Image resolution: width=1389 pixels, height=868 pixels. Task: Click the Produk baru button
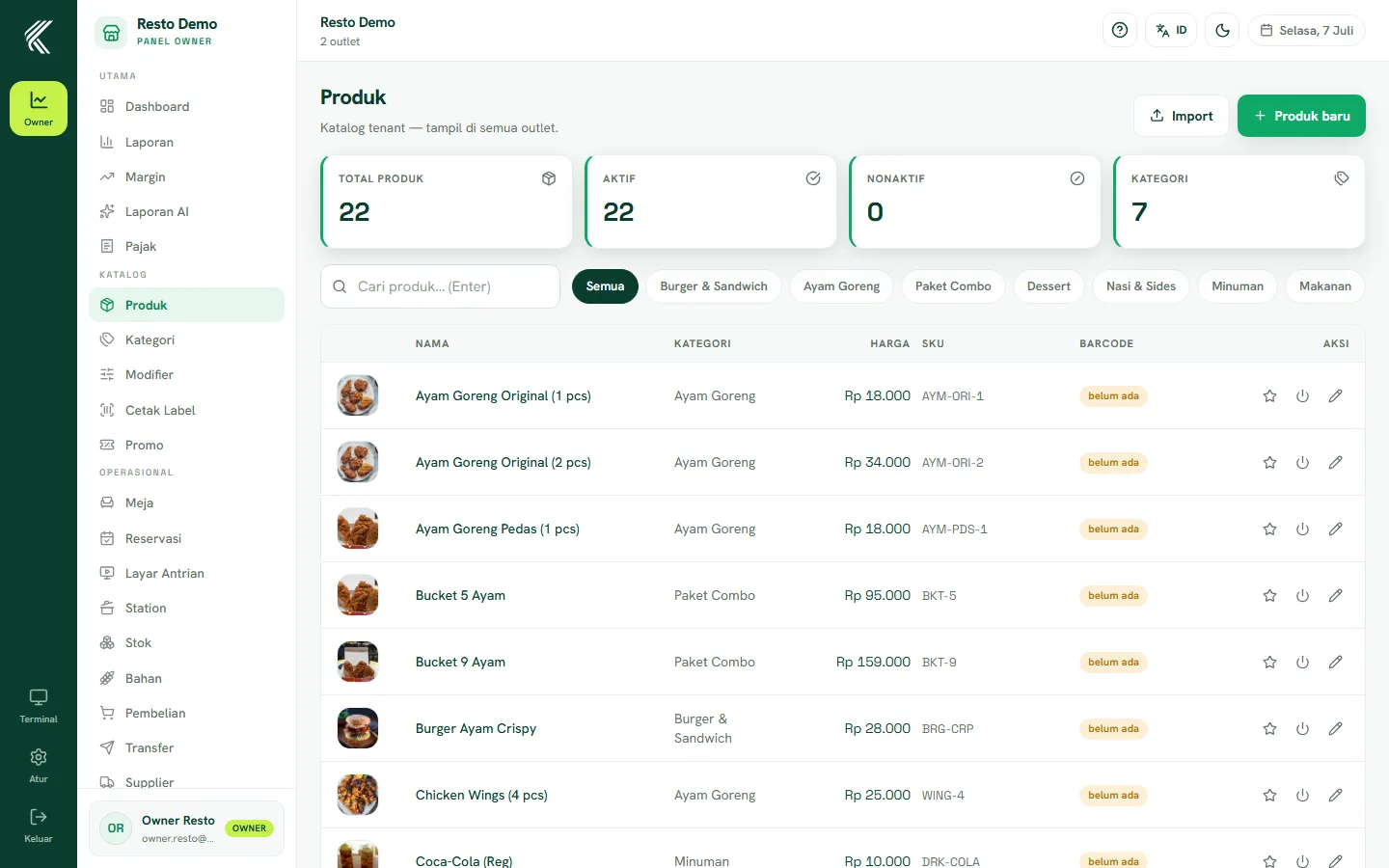click(x=1301, y=116)
